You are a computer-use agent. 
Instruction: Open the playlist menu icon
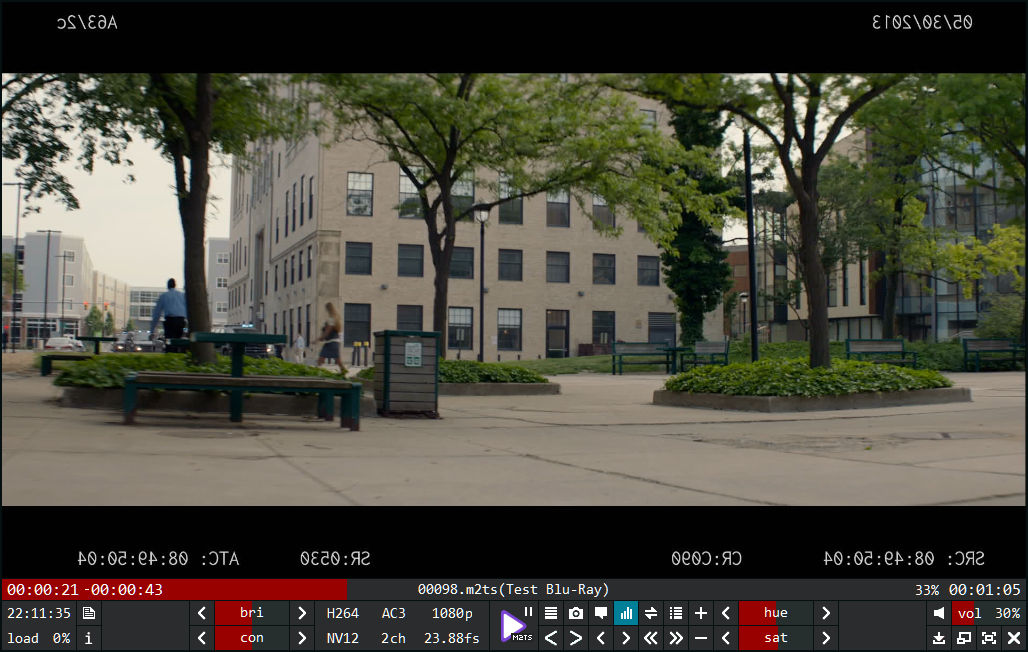(551, 613)
